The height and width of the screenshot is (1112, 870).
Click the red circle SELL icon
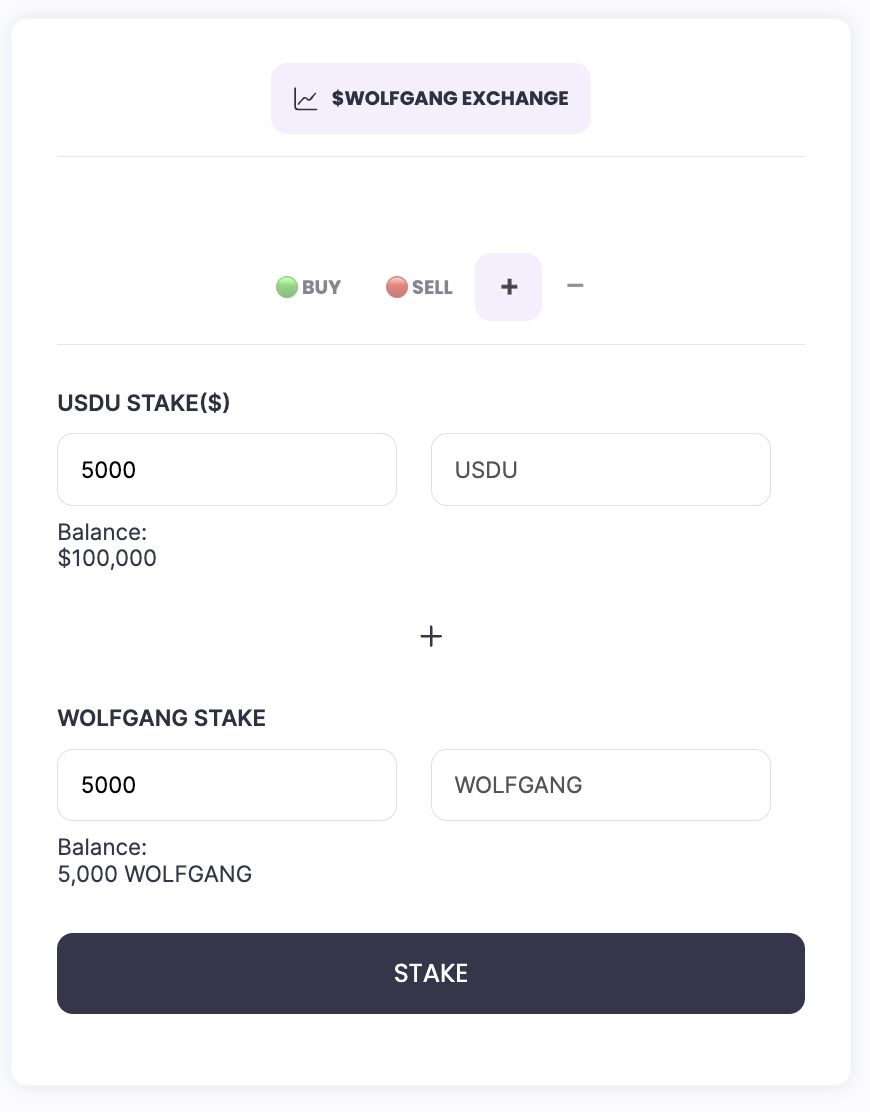pyautogui.click(x=397, y=287)
